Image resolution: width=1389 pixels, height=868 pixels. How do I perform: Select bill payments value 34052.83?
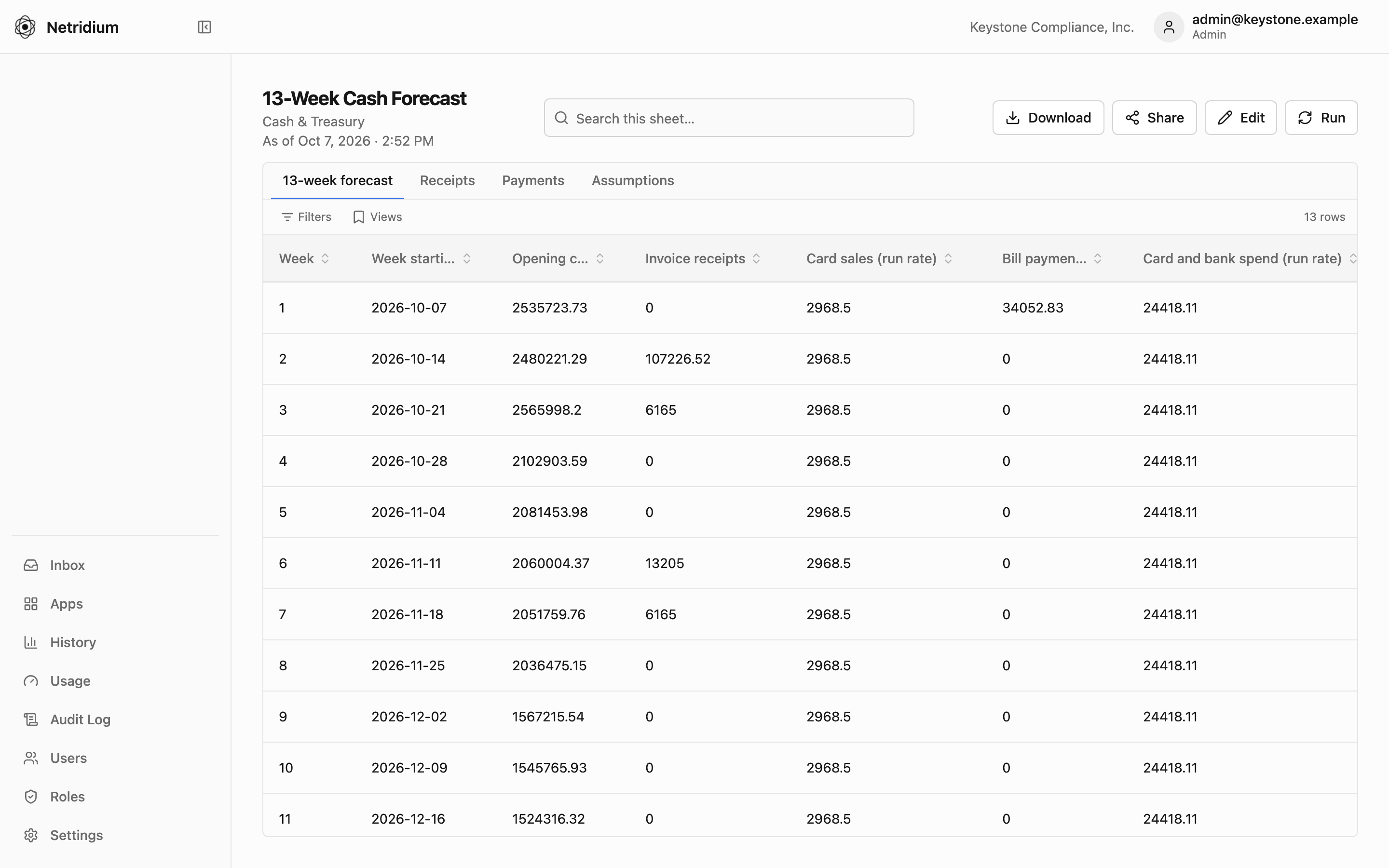coord(1033,308)
